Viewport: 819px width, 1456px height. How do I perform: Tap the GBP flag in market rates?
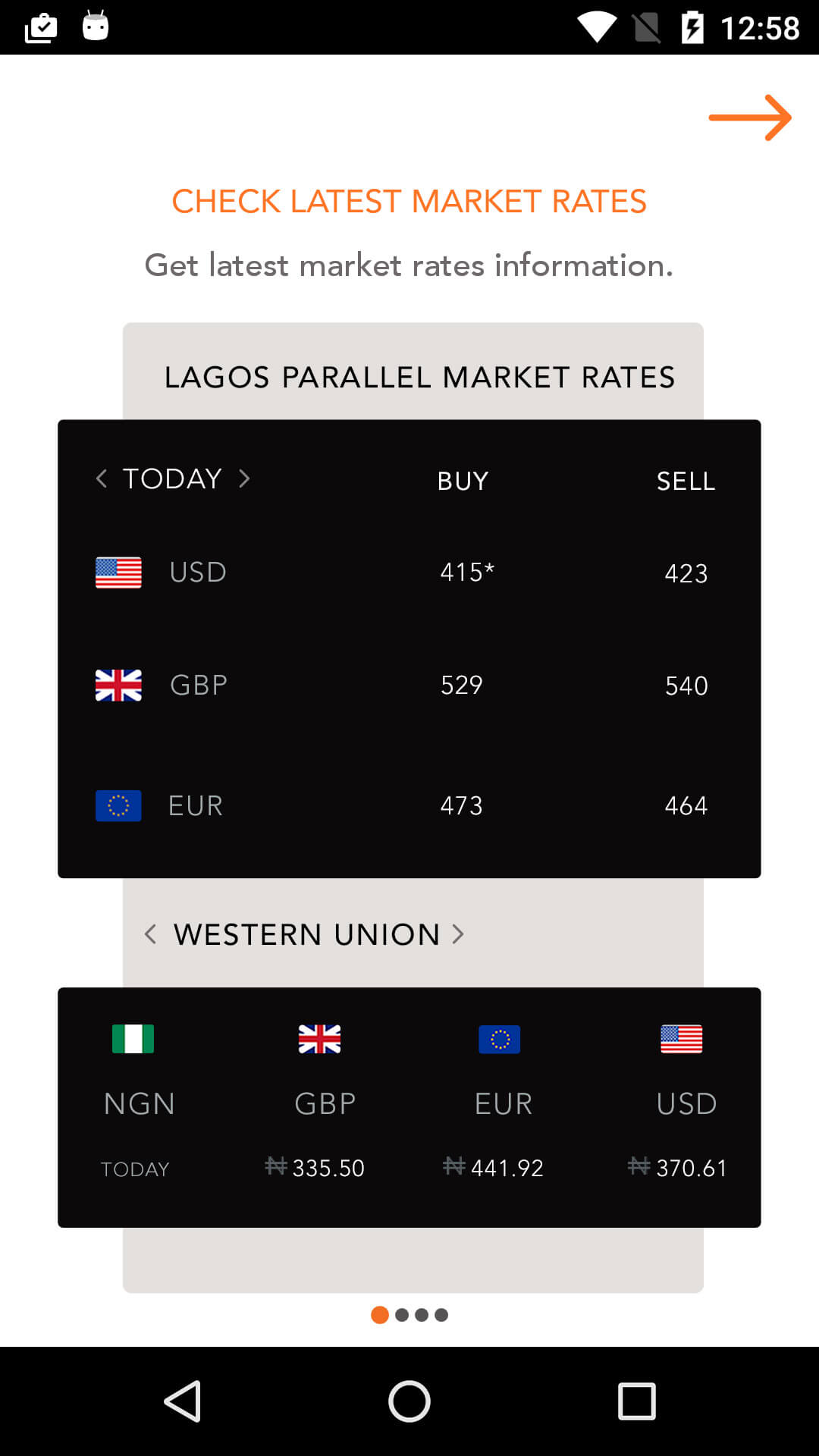118,686
